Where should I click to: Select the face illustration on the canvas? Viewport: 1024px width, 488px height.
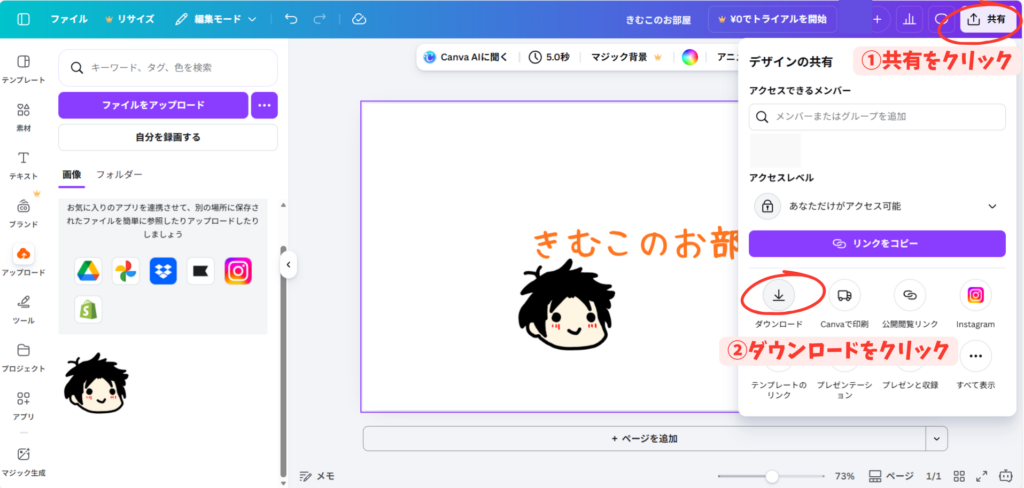point(567,305)
